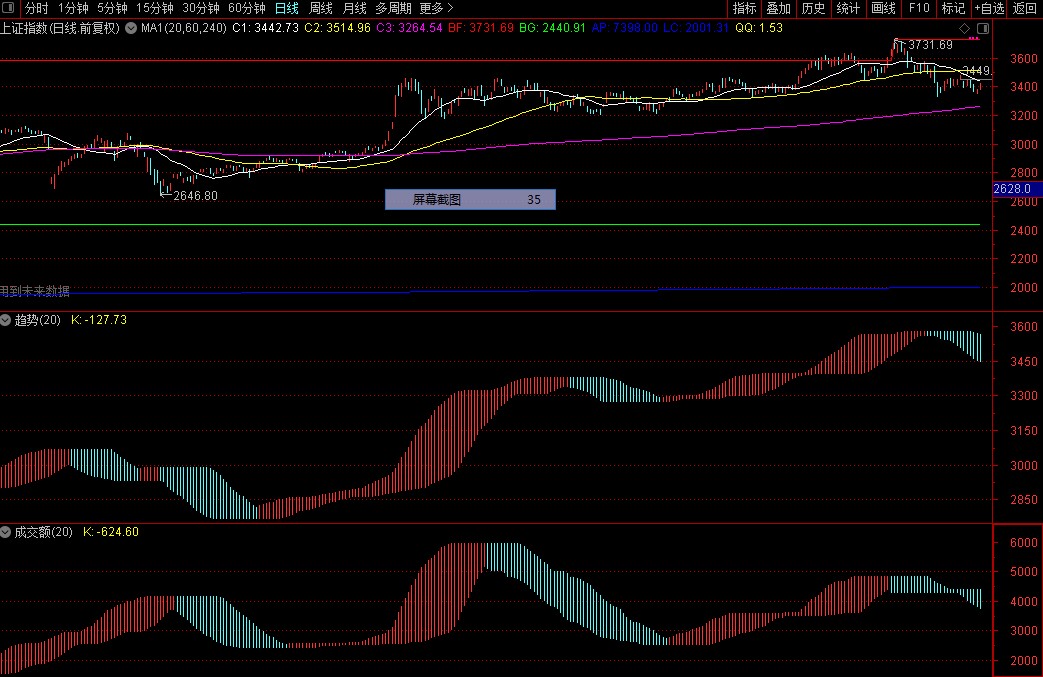1043x677 pixels.
Task: Click the 2646.80 low price label
Action: (195, 196)
